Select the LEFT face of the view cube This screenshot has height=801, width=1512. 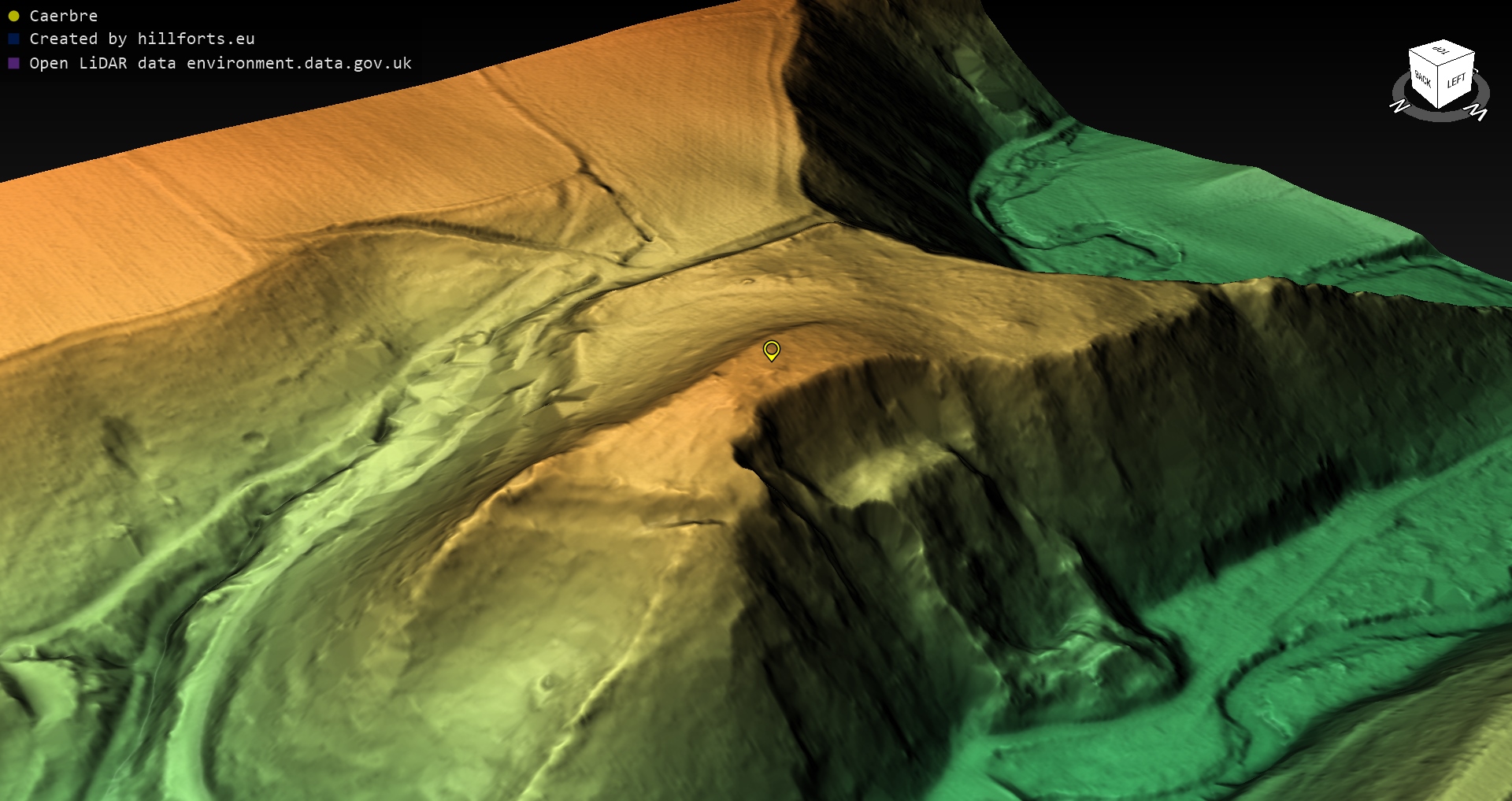pos(1456,80)
